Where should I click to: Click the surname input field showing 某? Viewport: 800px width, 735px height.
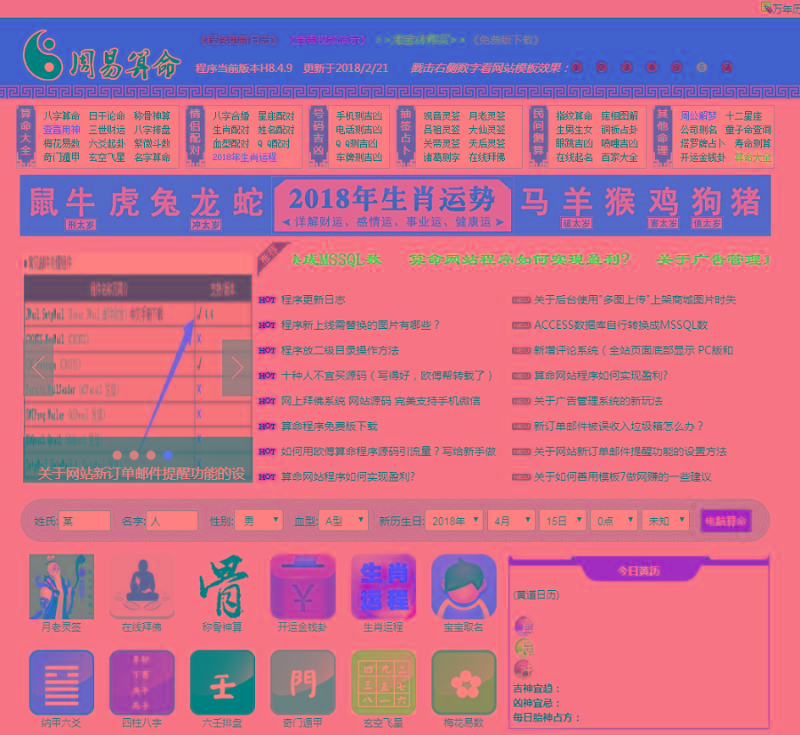[85, 520]
